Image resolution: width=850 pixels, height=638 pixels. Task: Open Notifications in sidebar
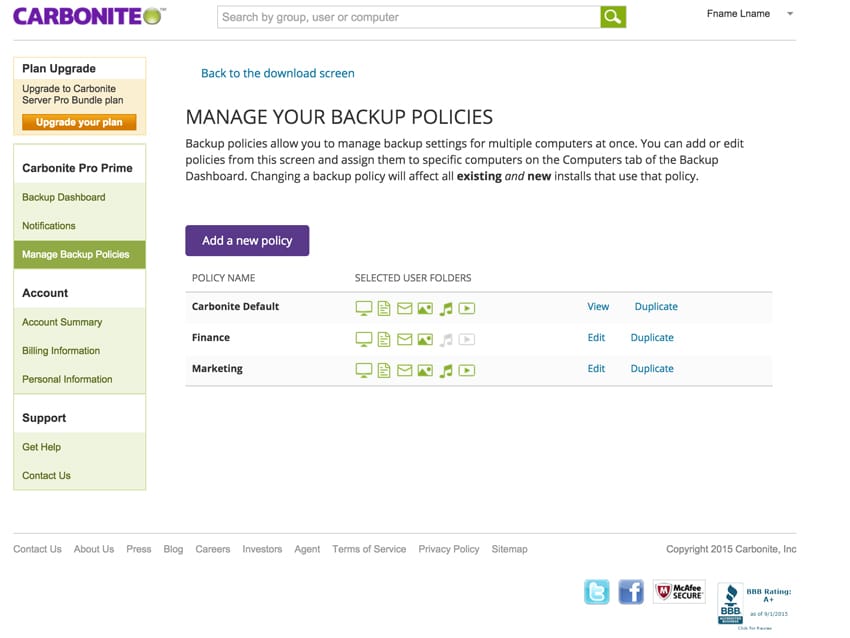coord(49,225)
